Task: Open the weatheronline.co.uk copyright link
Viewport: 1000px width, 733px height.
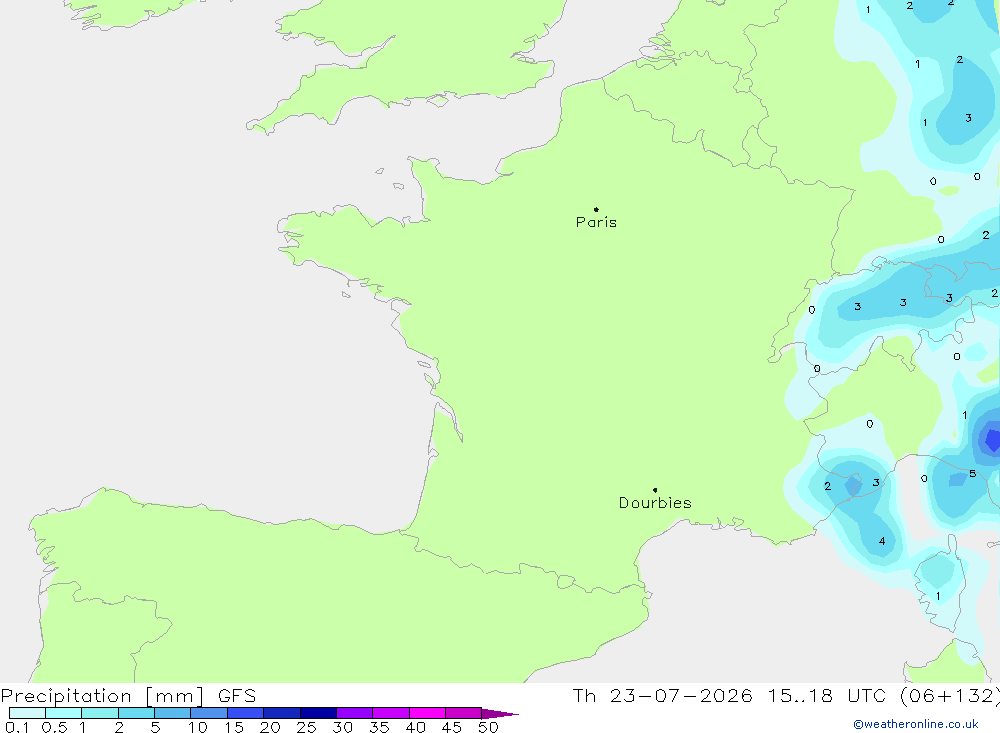Action: 916,724
